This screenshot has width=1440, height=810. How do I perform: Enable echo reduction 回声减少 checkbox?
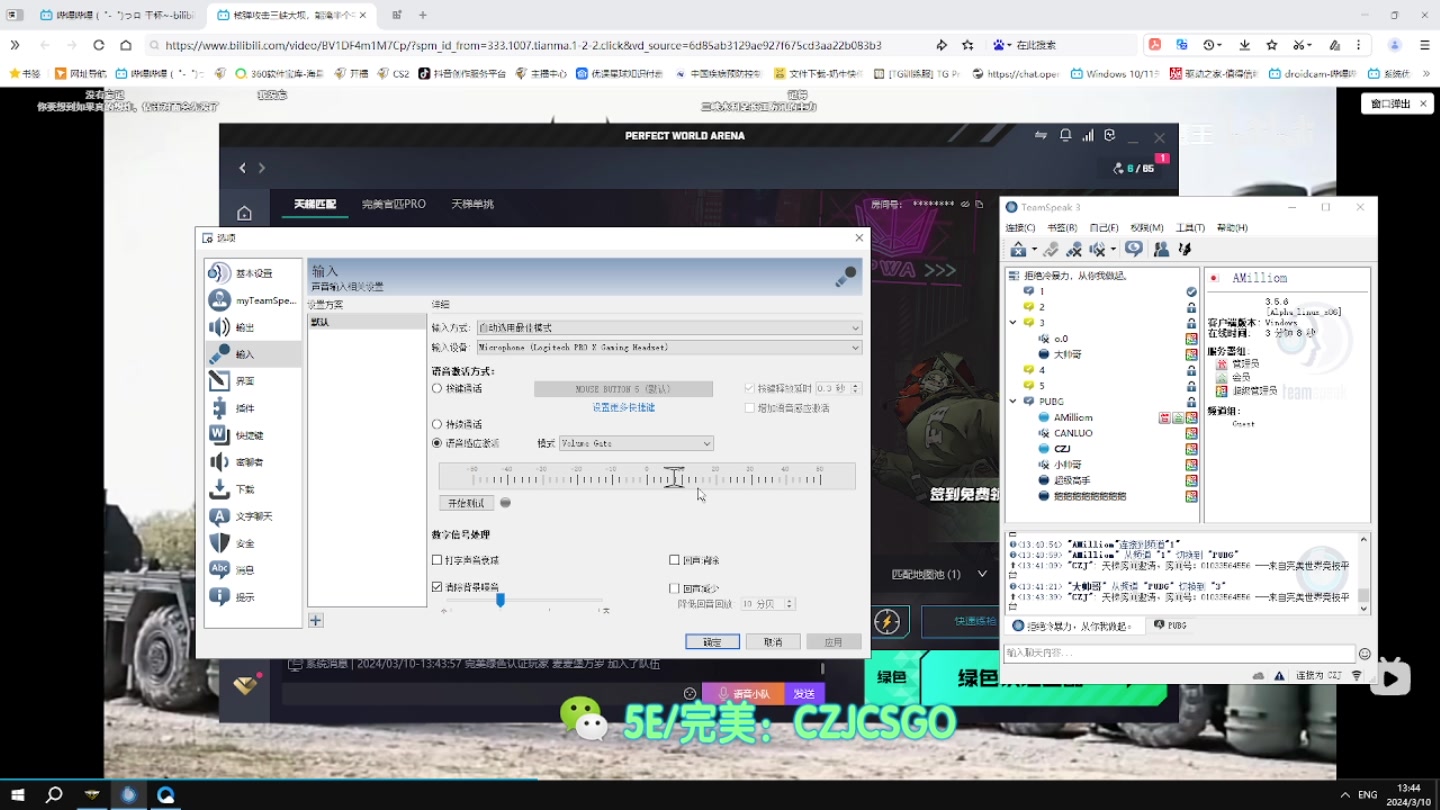pyautogui.click(x=674, y=588)
